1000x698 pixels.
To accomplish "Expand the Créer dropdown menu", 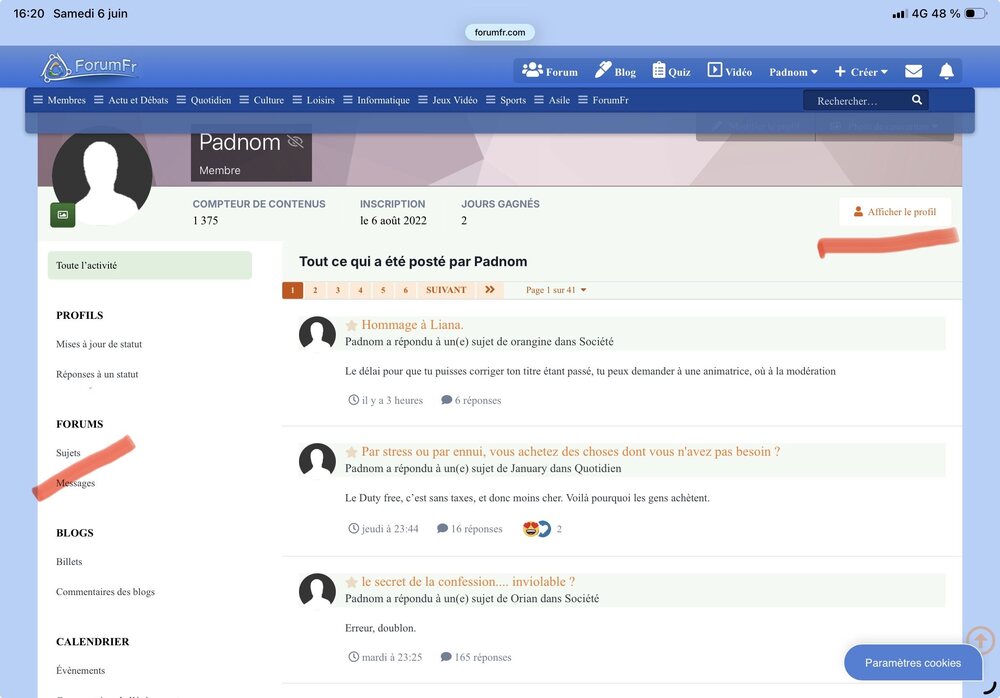I will coord(861,72).
